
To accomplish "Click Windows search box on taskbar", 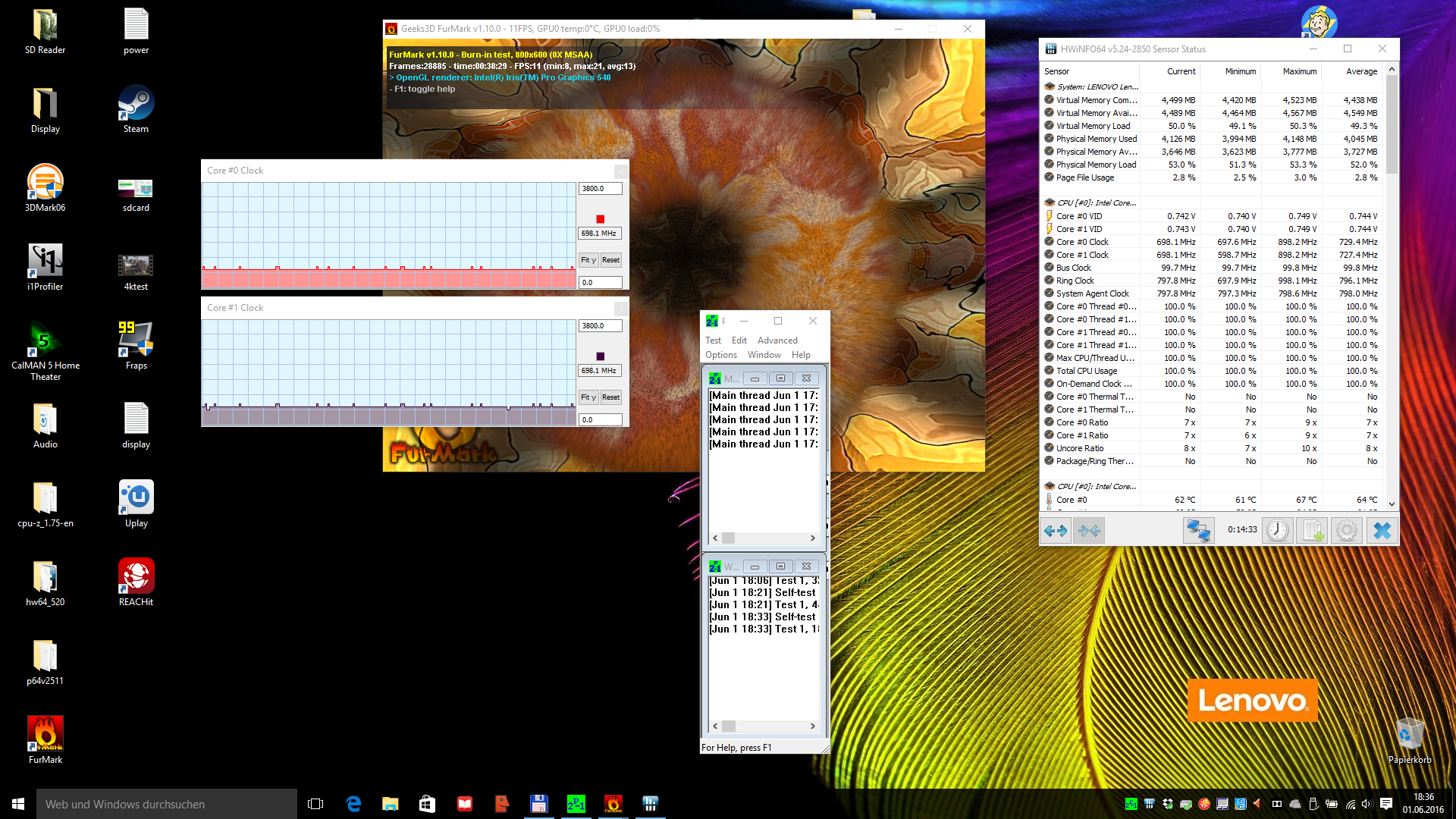I will click(x=167, y=804).
